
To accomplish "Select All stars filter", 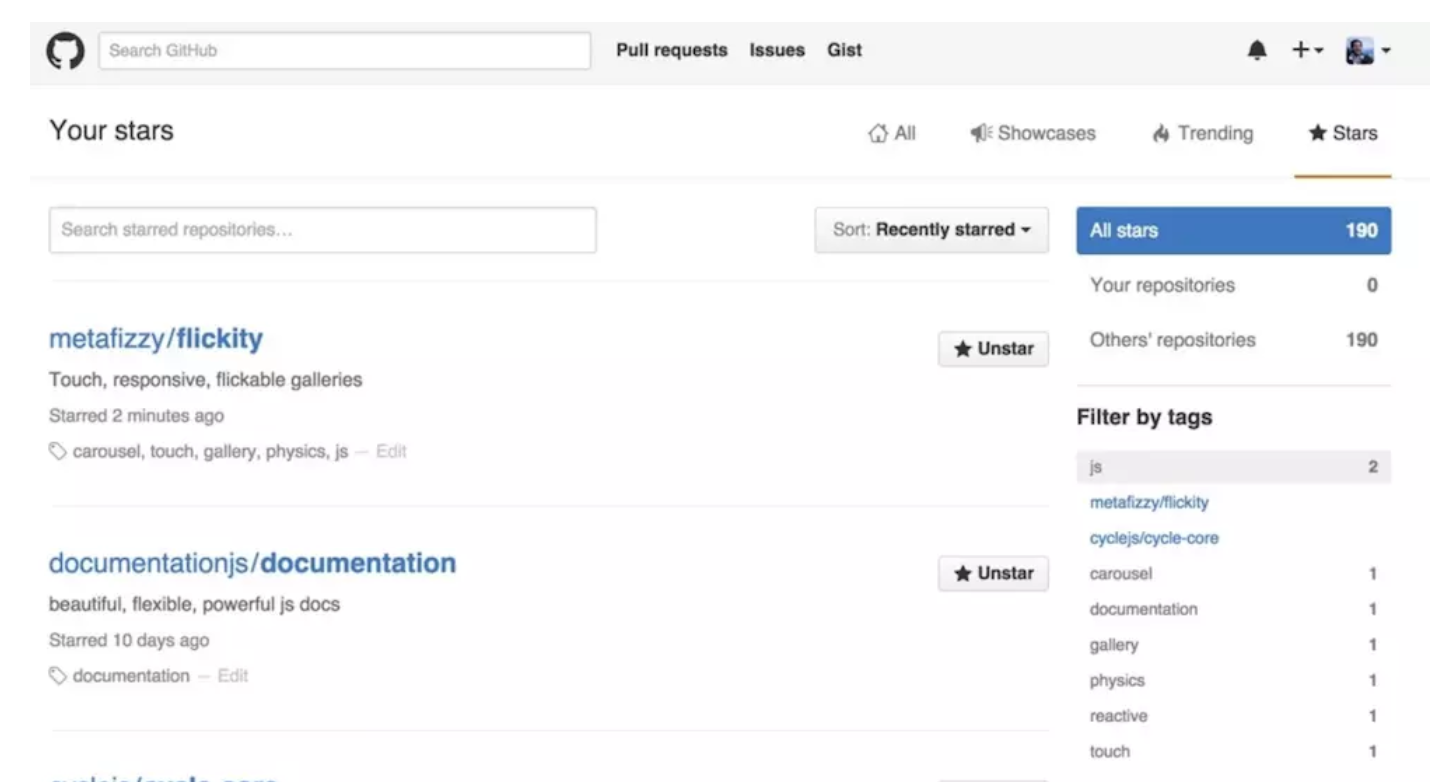I will (1233, 231).
